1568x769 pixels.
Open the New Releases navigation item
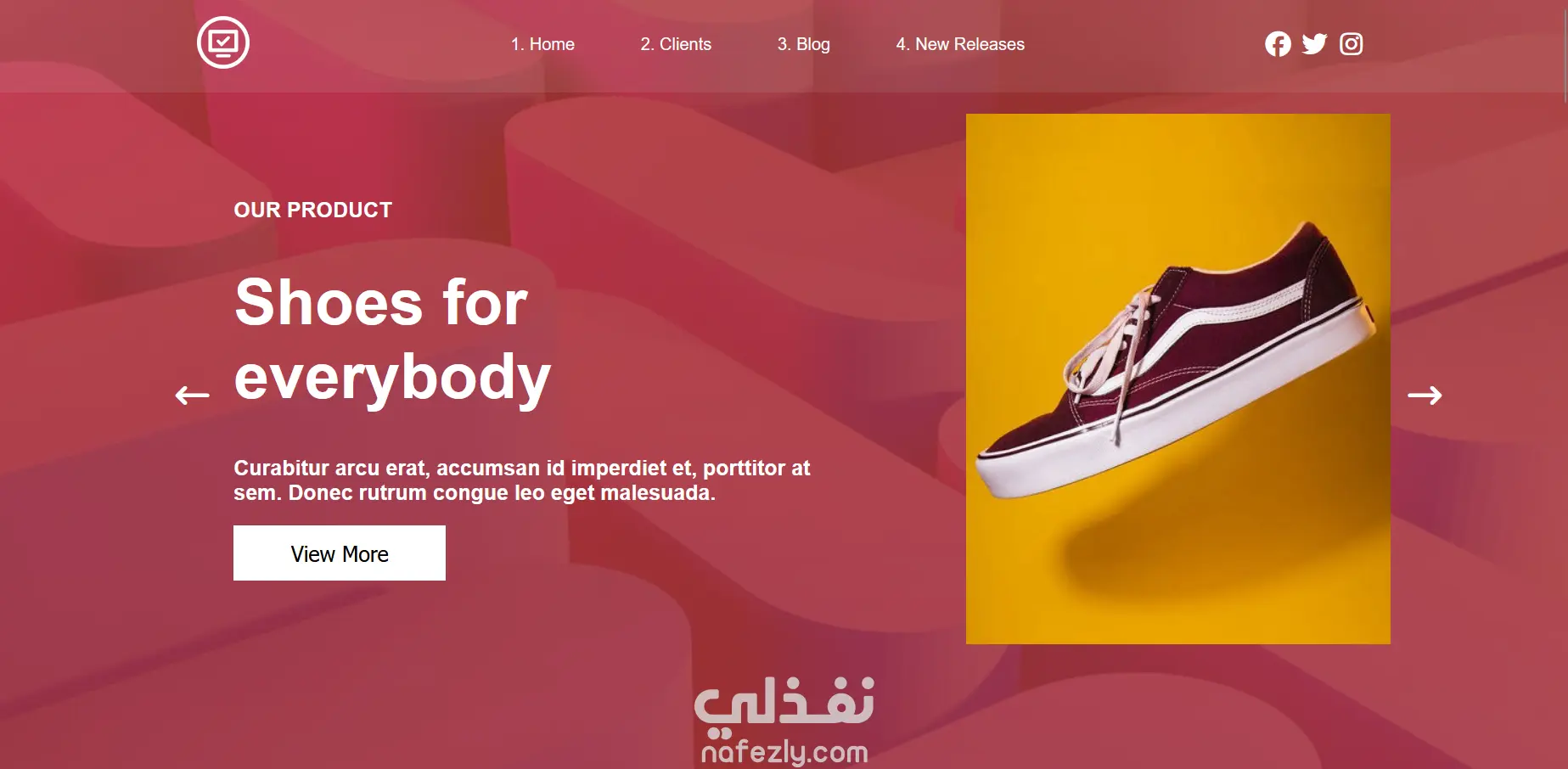point(960,44)
